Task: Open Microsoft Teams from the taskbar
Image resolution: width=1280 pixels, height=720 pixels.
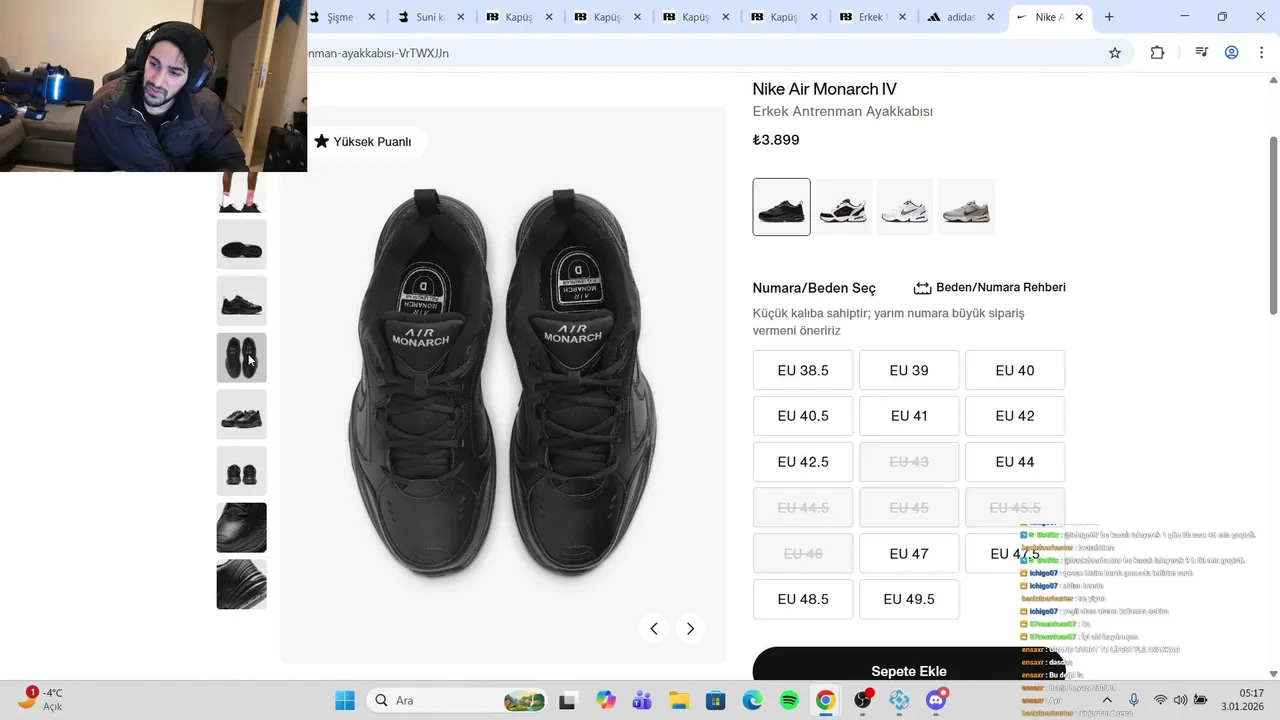Action: (642, 700)
